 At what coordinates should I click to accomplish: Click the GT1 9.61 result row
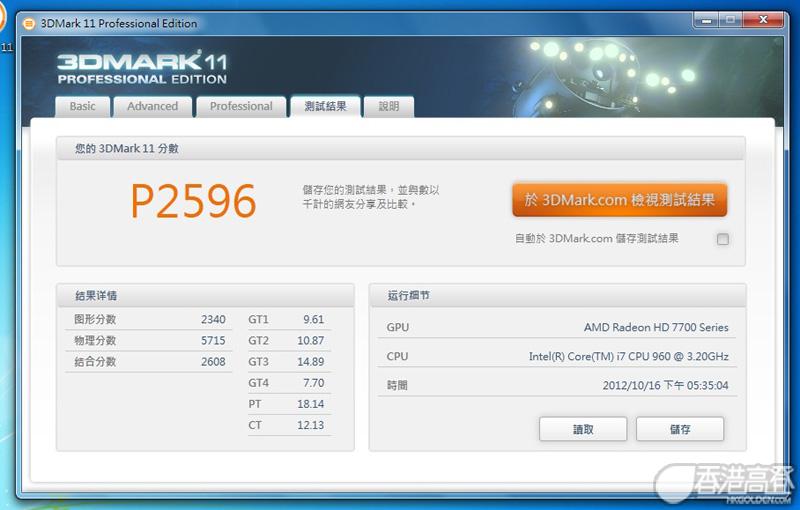287,320
